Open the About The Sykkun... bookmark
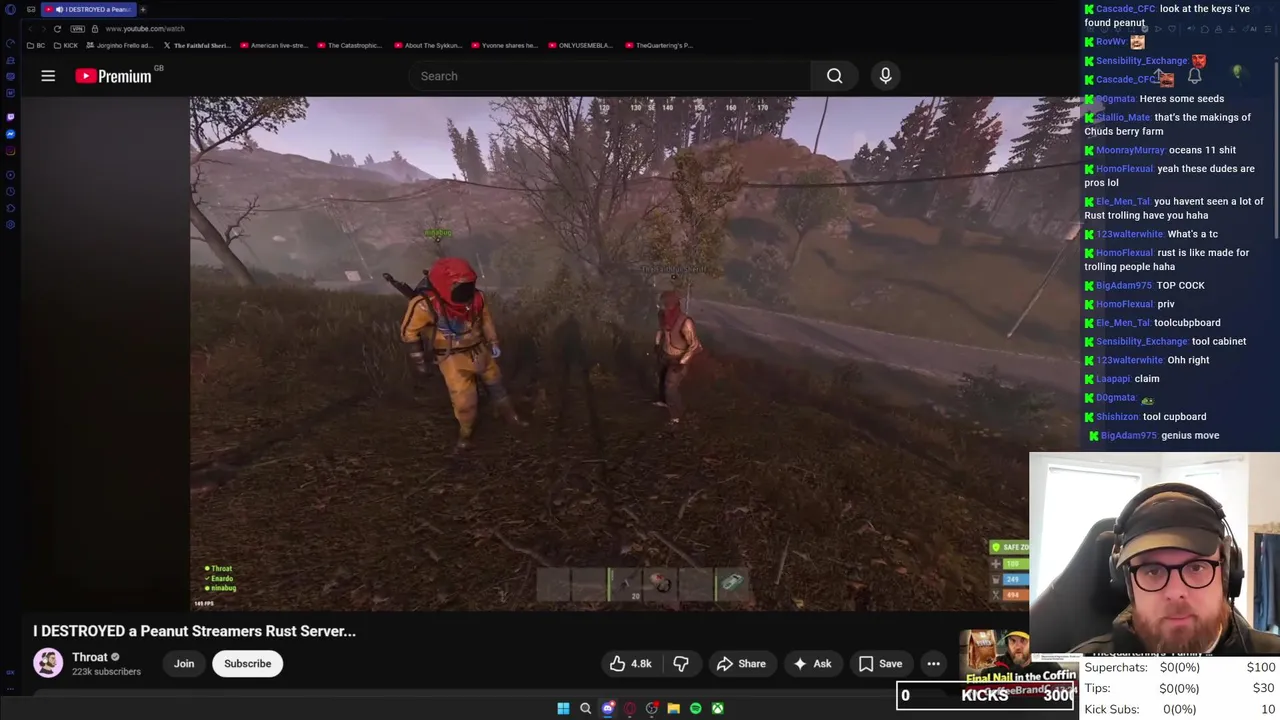 click(428, 45)
